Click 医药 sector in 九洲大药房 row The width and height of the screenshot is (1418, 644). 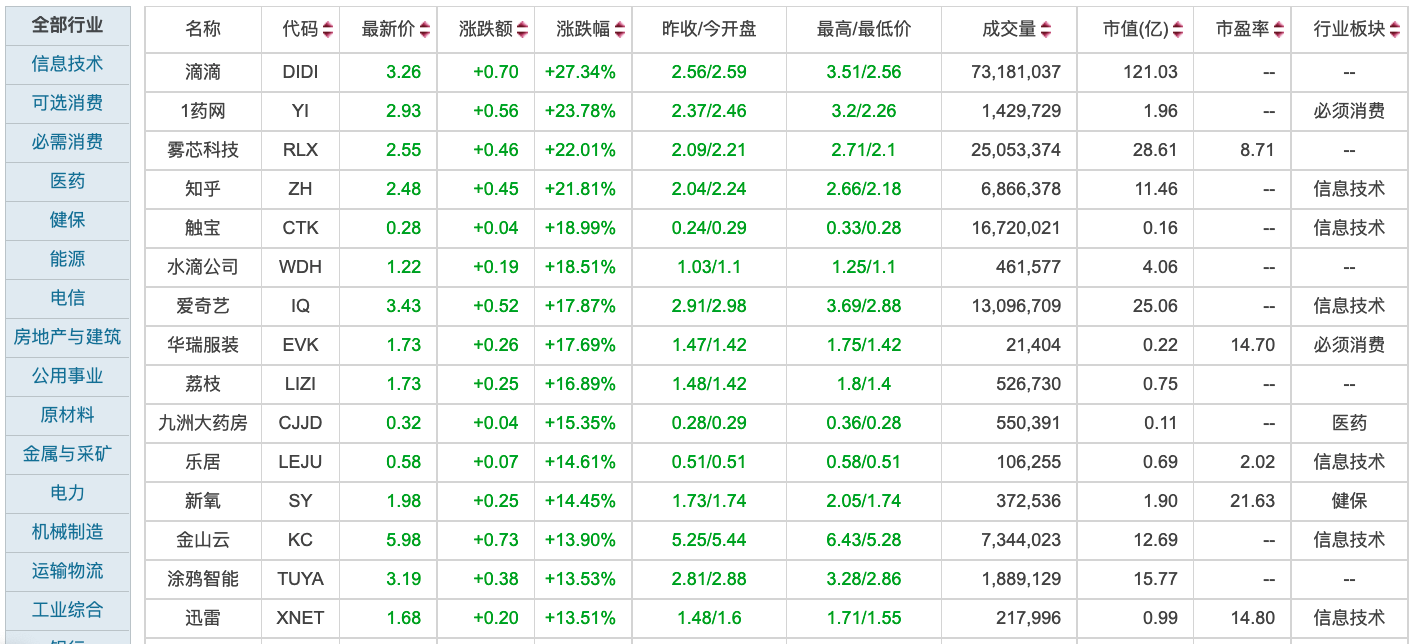click(1349, 423)
